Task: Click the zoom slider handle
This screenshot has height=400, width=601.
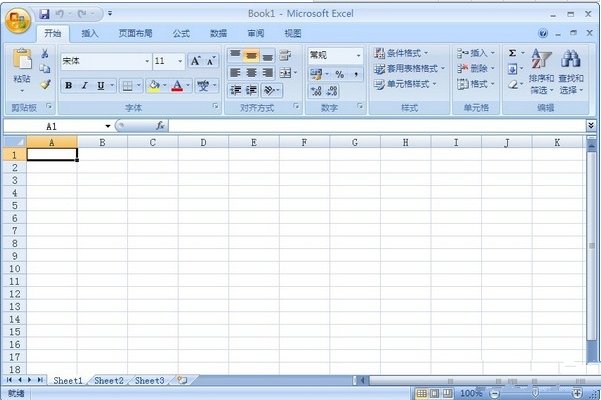Action: tap(535, 393)
